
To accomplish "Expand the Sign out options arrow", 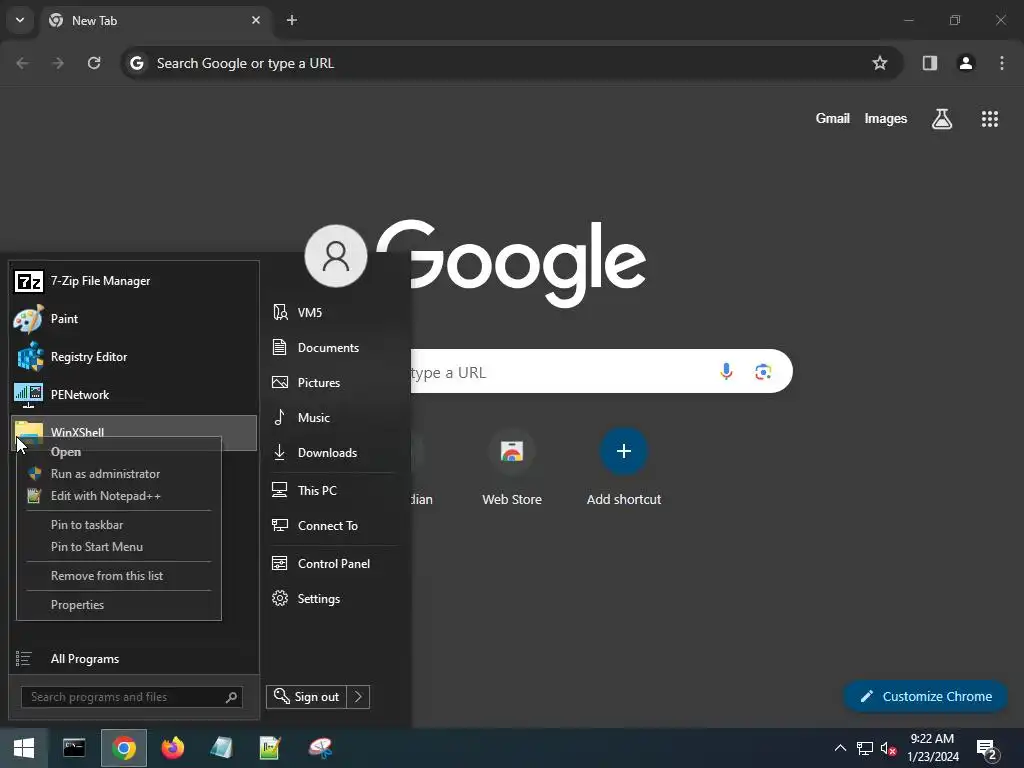I will pos(358,697).
